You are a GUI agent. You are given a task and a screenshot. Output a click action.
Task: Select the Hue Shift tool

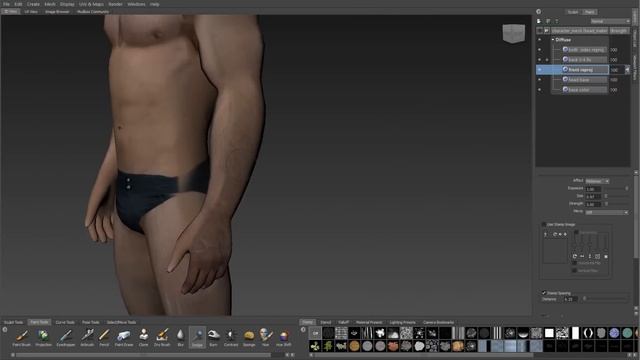[284, 337]
